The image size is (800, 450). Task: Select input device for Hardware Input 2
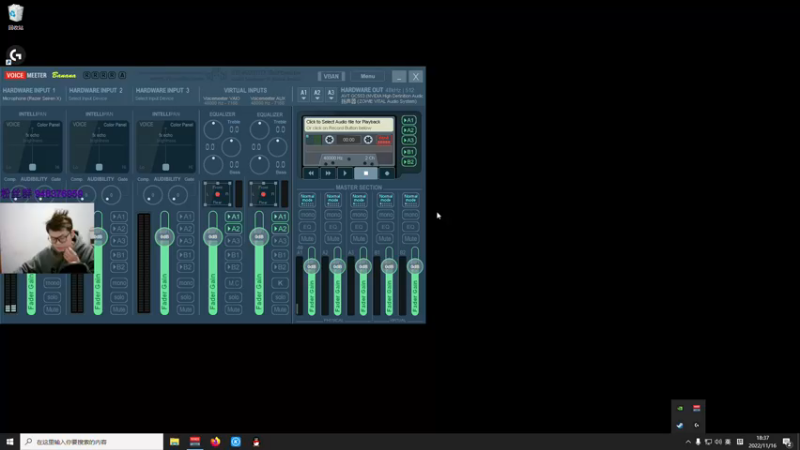click(88, 98)
